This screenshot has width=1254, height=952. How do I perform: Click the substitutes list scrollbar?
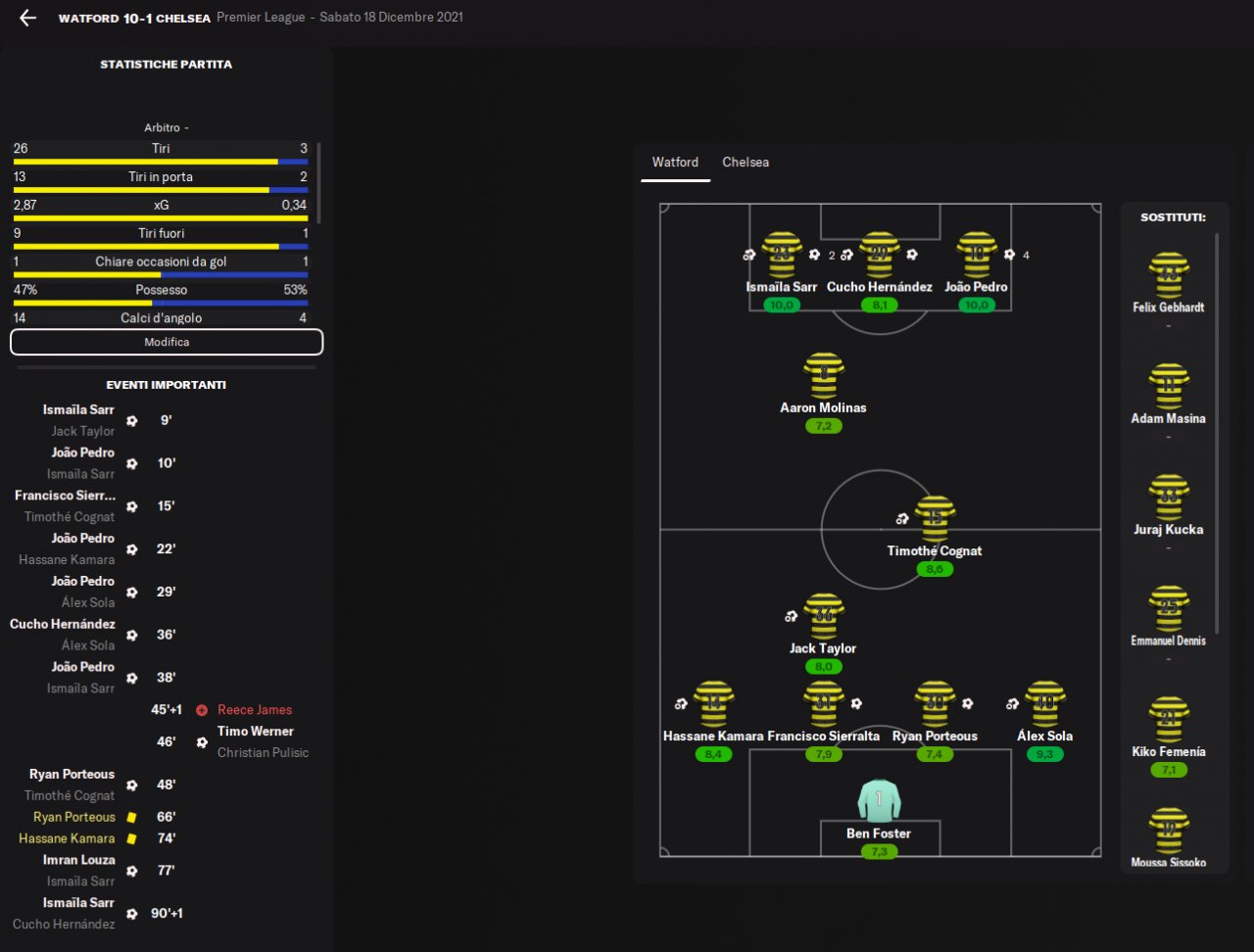click(1218, 433)
